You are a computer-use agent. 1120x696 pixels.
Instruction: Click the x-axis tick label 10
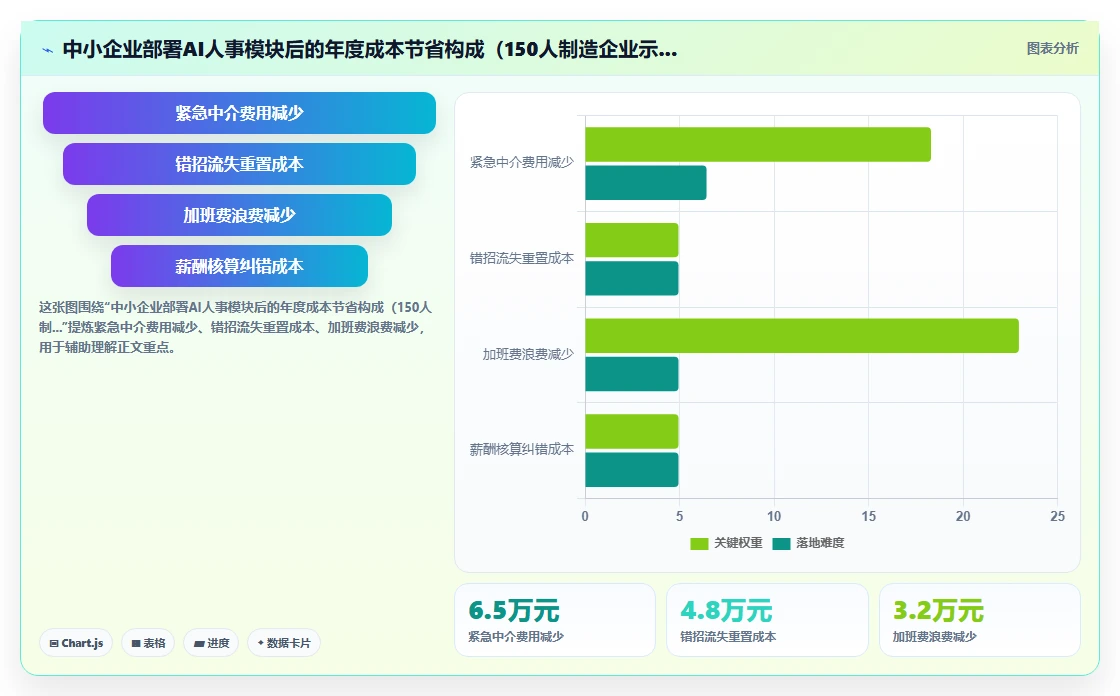click(774, 517)
